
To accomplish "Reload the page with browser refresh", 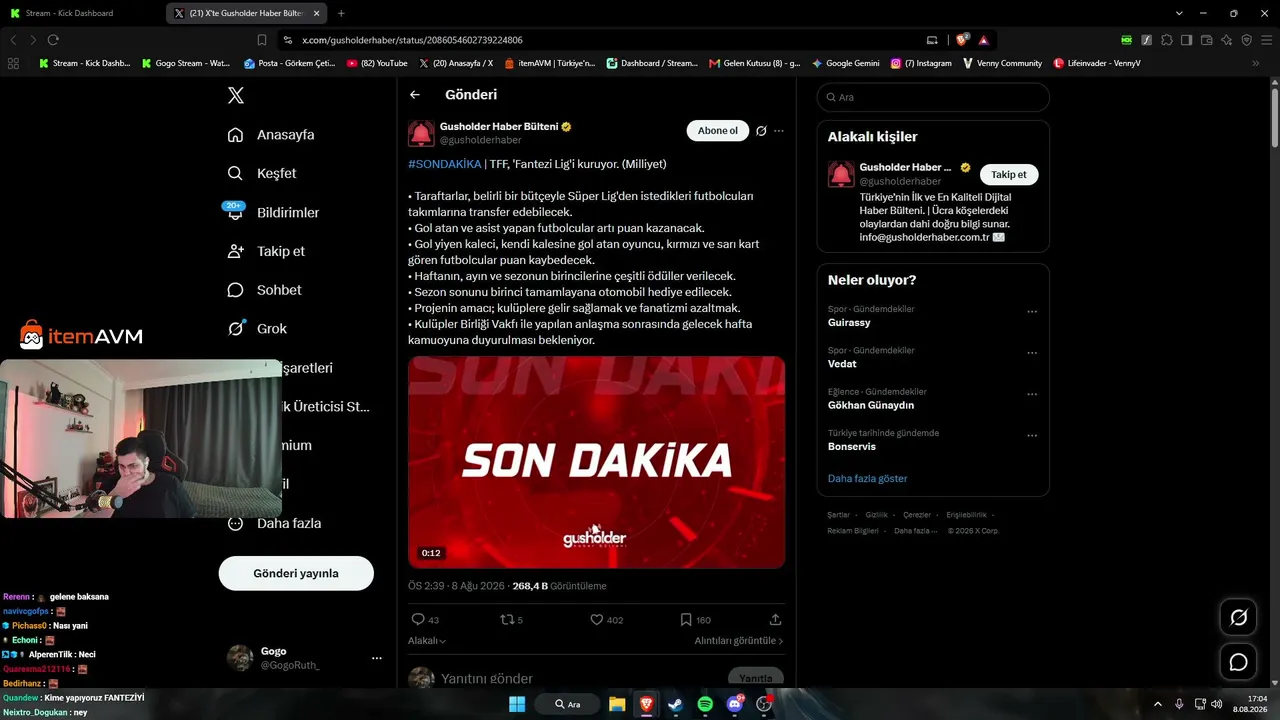I will pyautogui.click(x=53, y=40).
